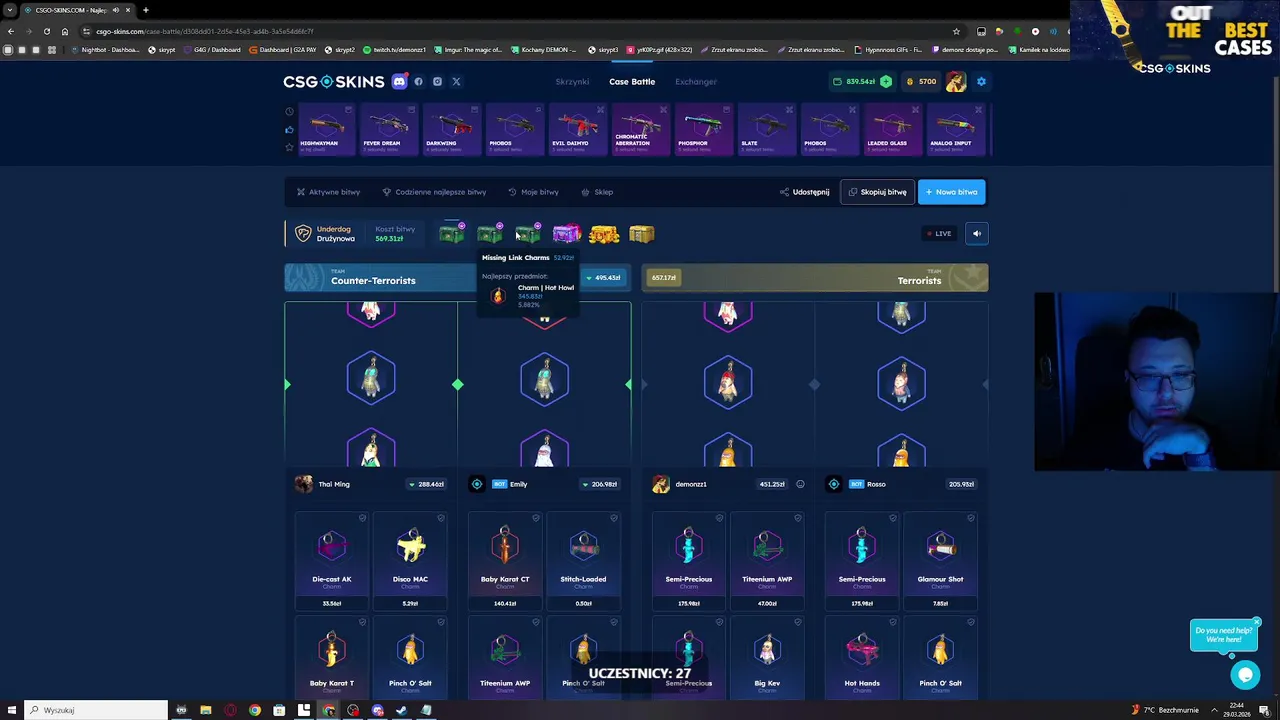This screenshot has width=1280, height=720.
Task: Open the Glamour Shot charm card
Action: (x=940, y=561)
